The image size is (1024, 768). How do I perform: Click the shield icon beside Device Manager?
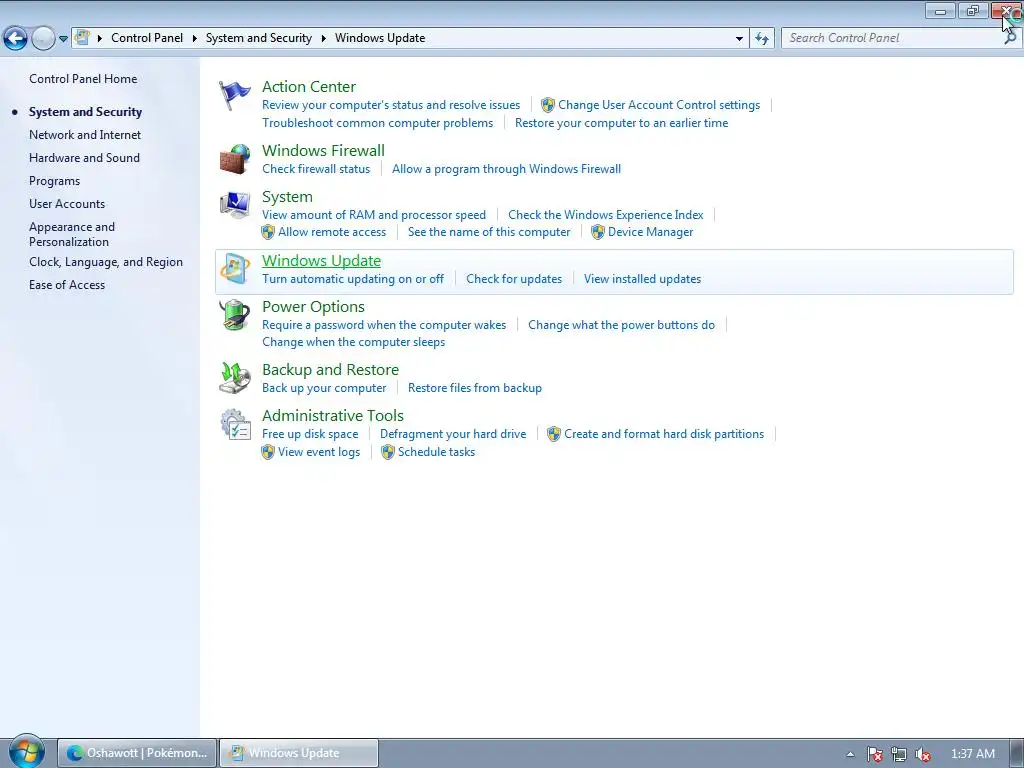click(598, 232)
